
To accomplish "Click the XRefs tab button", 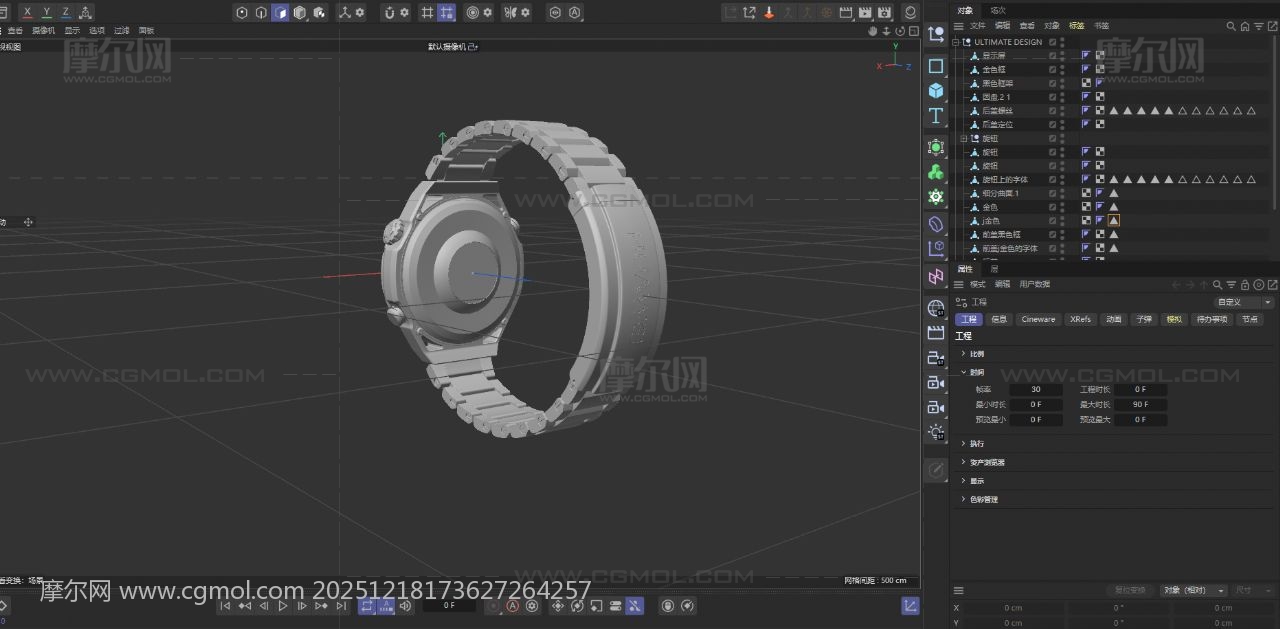I will (1080, 320).
